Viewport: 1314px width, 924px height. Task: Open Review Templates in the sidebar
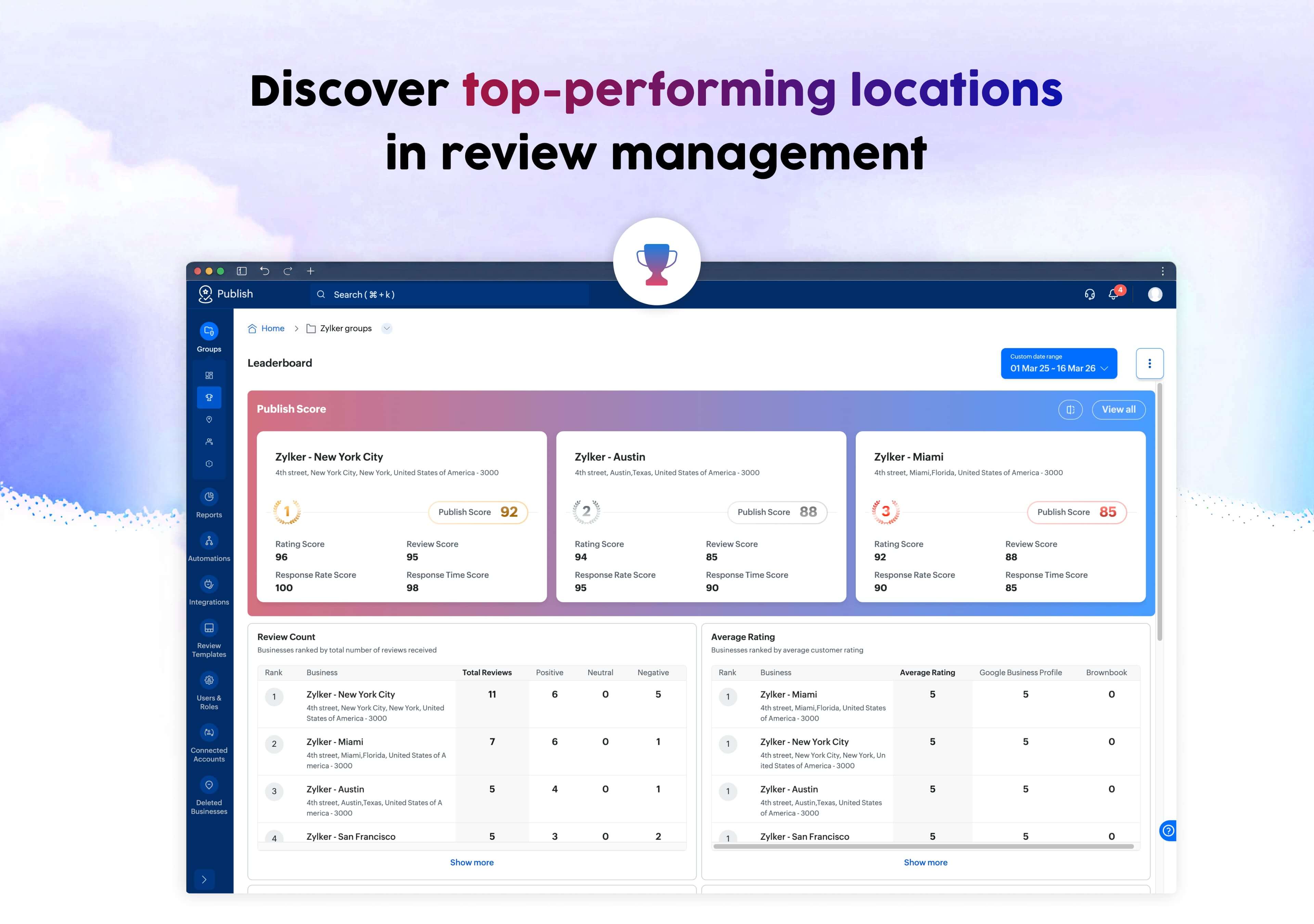pos(209,628)
